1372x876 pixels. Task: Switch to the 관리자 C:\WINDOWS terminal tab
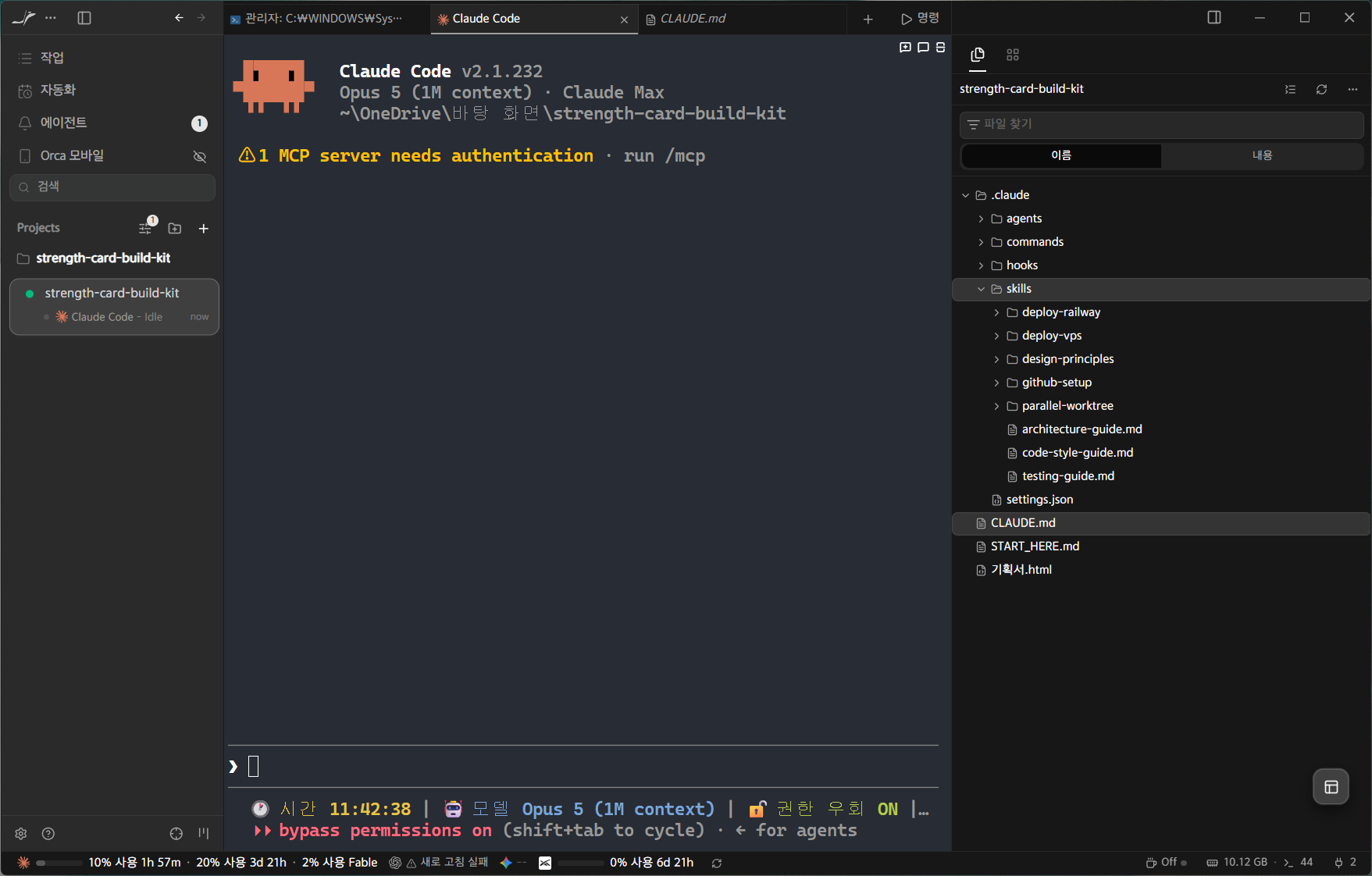point(326,19)
